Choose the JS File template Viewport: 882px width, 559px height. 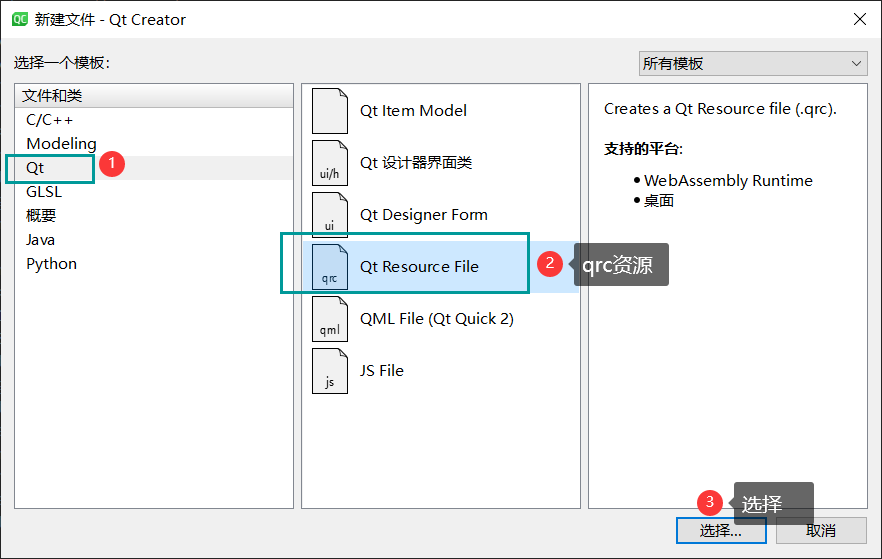pyautogui.click(x=440, y=371)
